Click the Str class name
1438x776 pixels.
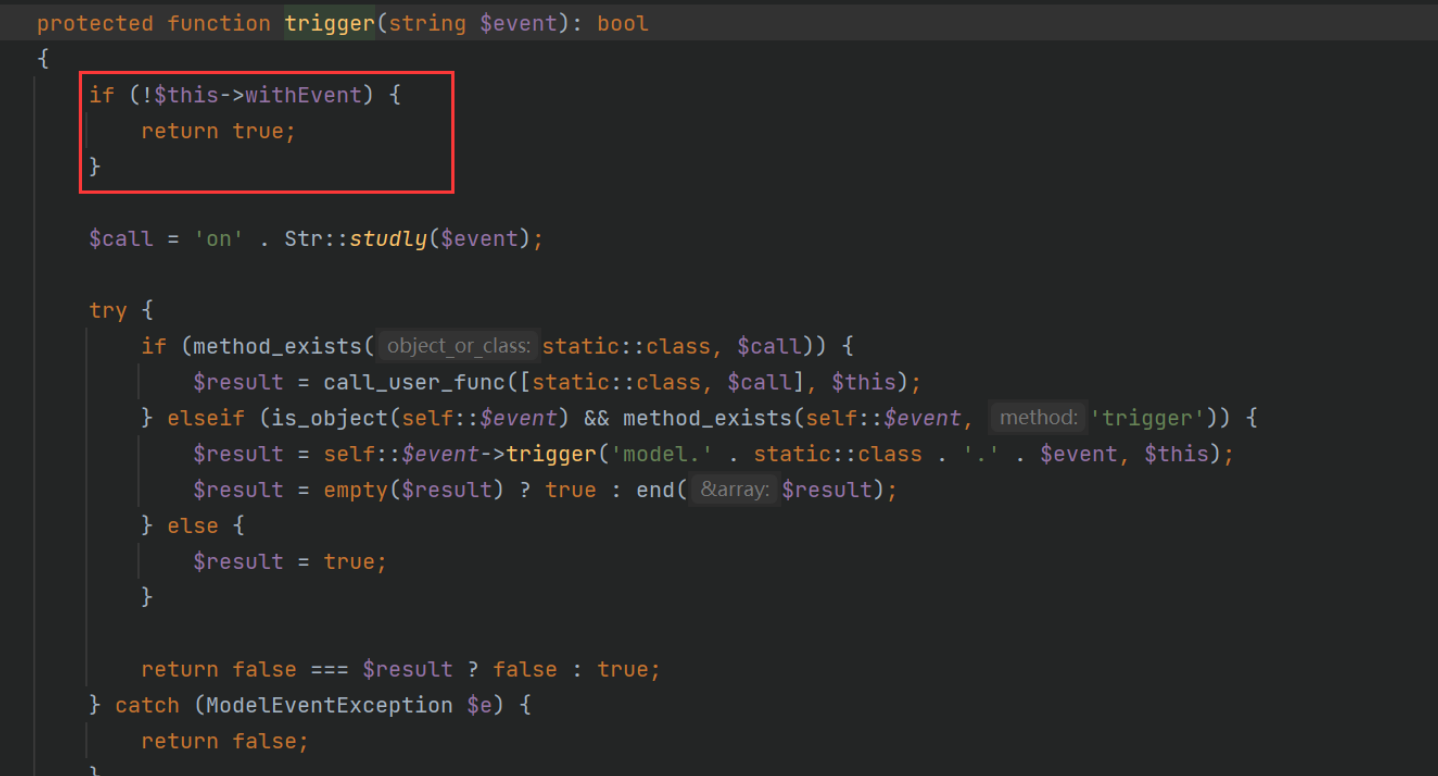(x=303, y=239)
